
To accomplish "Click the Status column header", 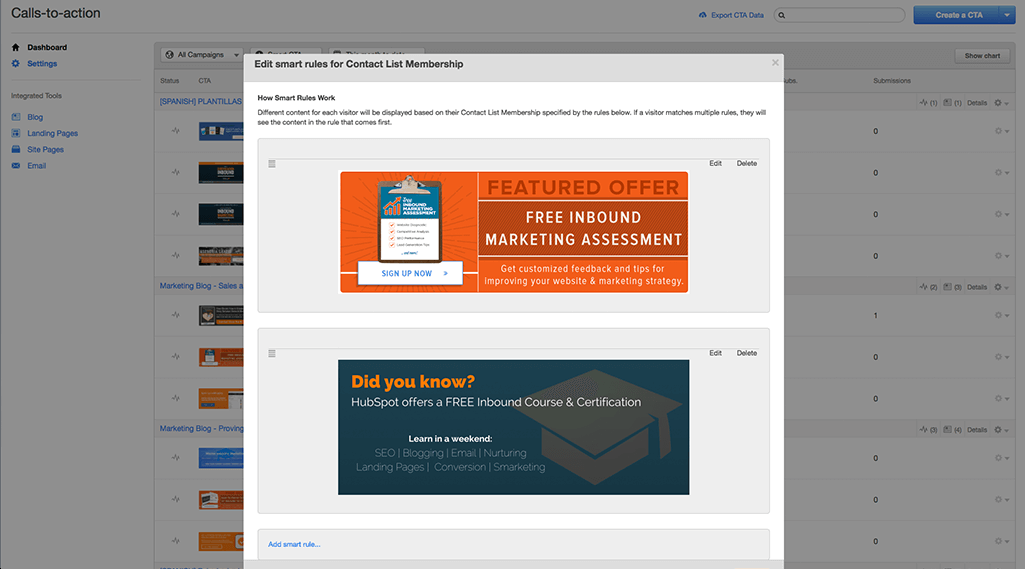I will pyautogui.click(x=169, y=80).
